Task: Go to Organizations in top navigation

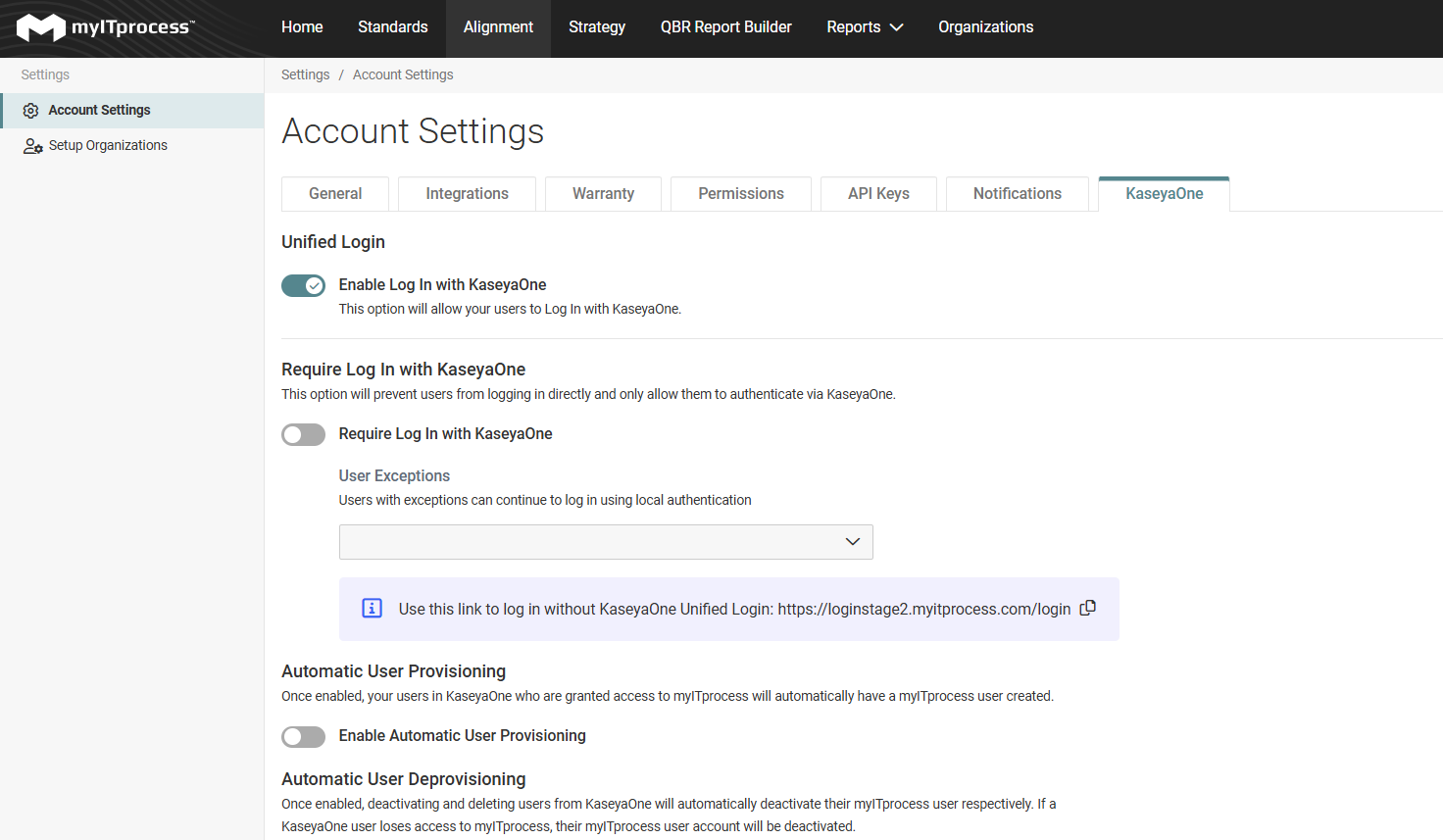Action: [x=986, y=27]
